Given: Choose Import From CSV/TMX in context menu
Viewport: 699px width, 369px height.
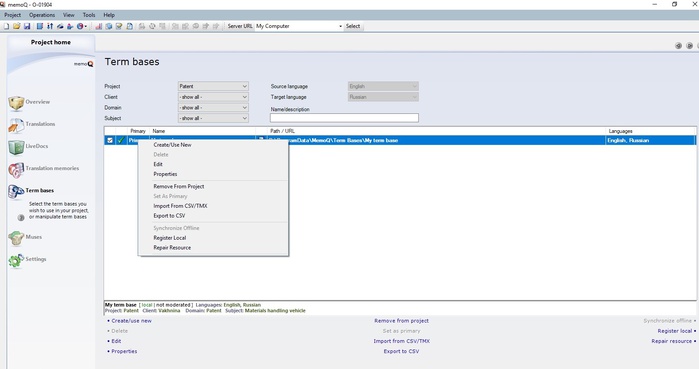Looking at the screenshot, I should pos(180,206).
